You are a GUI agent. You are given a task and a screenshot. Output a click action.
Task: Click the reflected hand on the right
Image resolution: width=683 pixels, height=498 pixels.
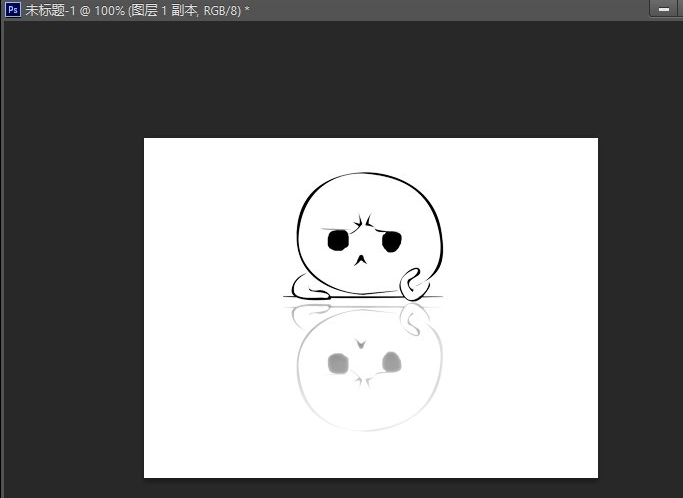(413, 316)
